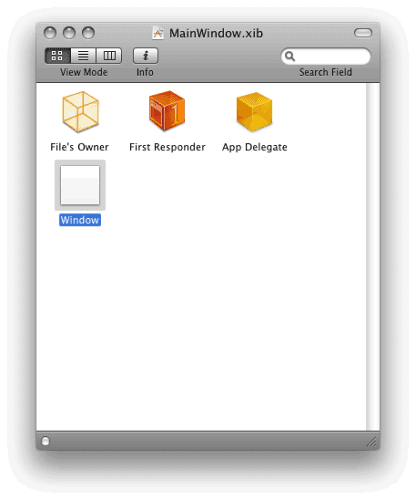
Task: Click the red close window button
Action: (x=50, y=33)
